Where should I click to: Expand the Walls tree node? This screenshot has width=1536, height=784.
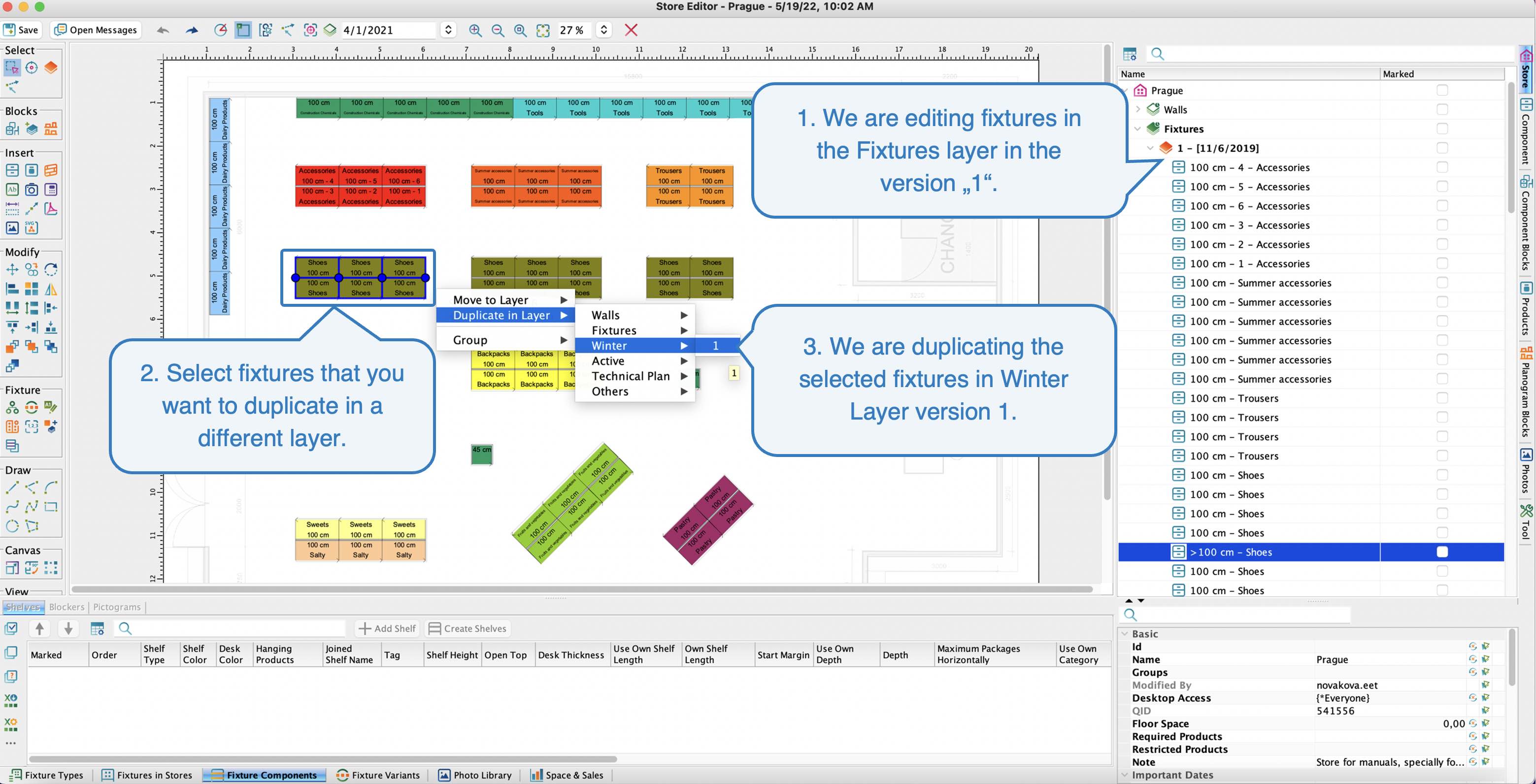tap(1137, 109)
